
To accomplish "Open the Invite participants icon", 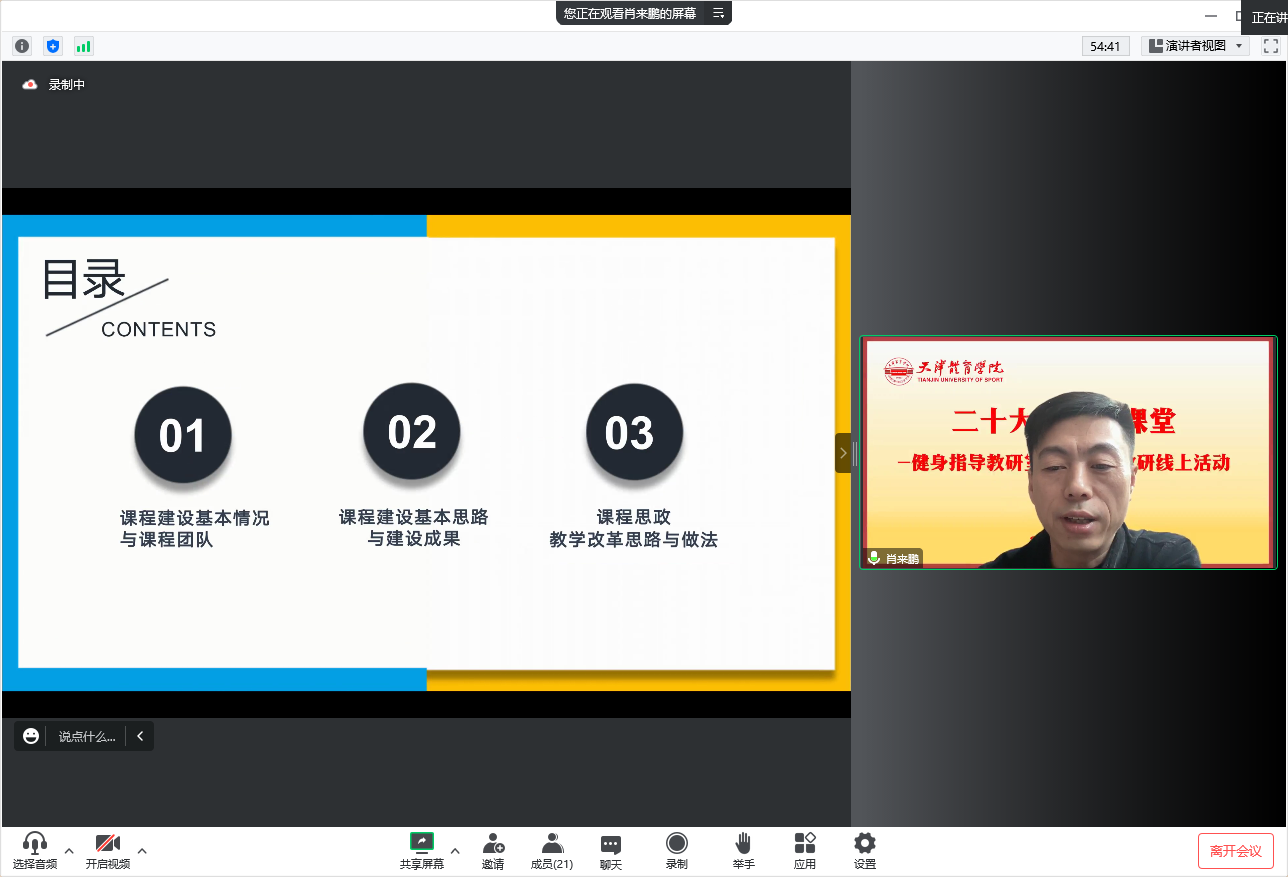I will [492, 850].
